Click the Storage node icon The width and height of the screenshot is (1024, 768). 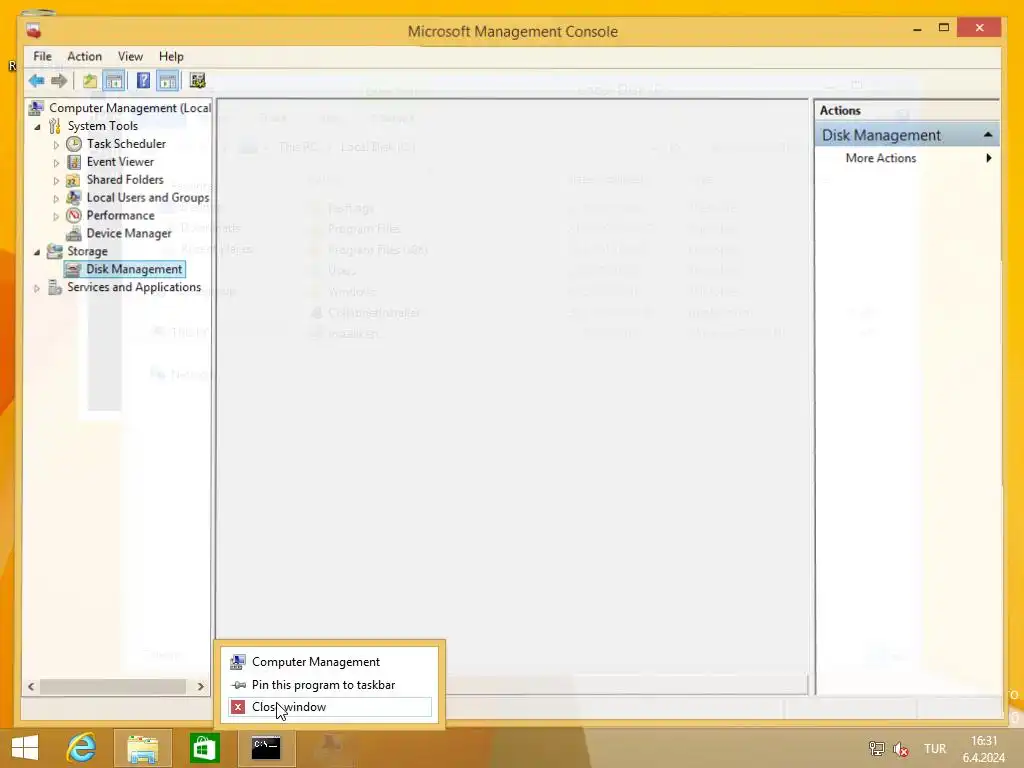click(x=55, y=251)
